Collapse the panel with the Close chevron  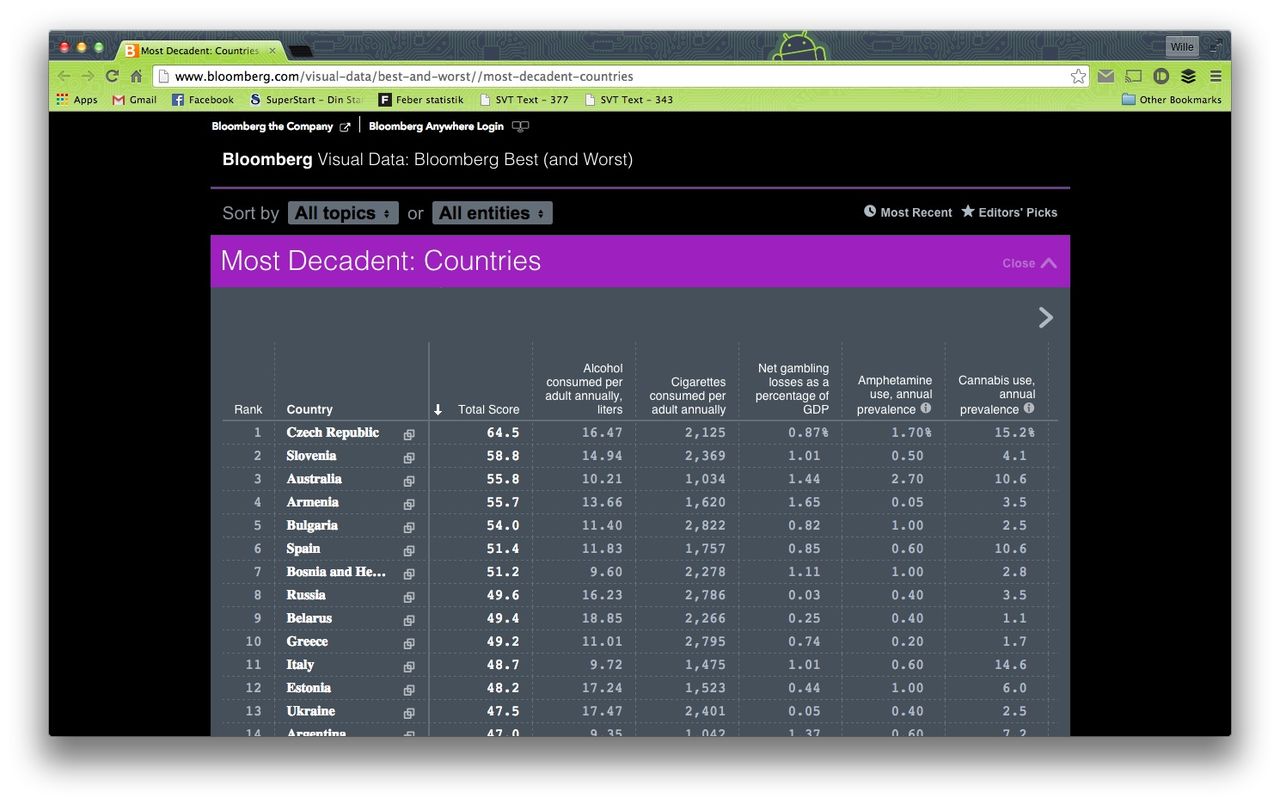coord(1030,263)
